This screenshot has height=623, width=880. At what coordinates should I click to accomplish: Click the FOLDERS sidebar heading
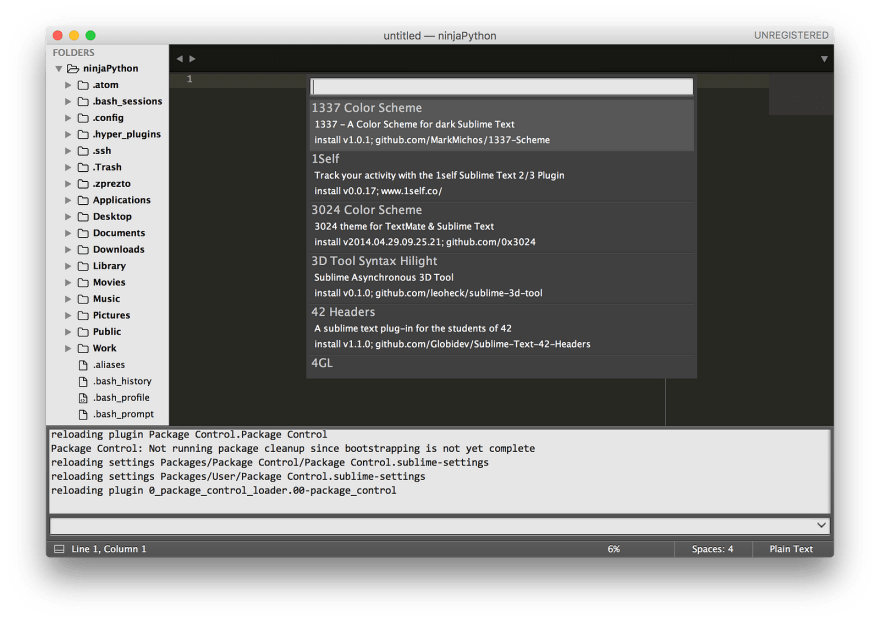pos(74,52)
